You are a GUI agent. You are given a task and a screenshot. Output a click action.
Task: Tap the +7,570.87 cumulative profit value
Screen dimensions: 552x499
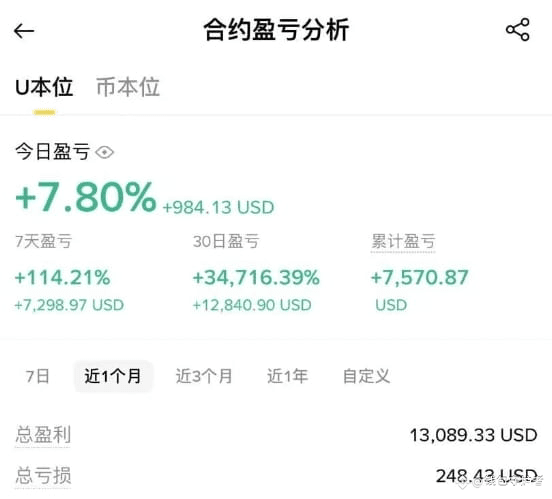420,277
